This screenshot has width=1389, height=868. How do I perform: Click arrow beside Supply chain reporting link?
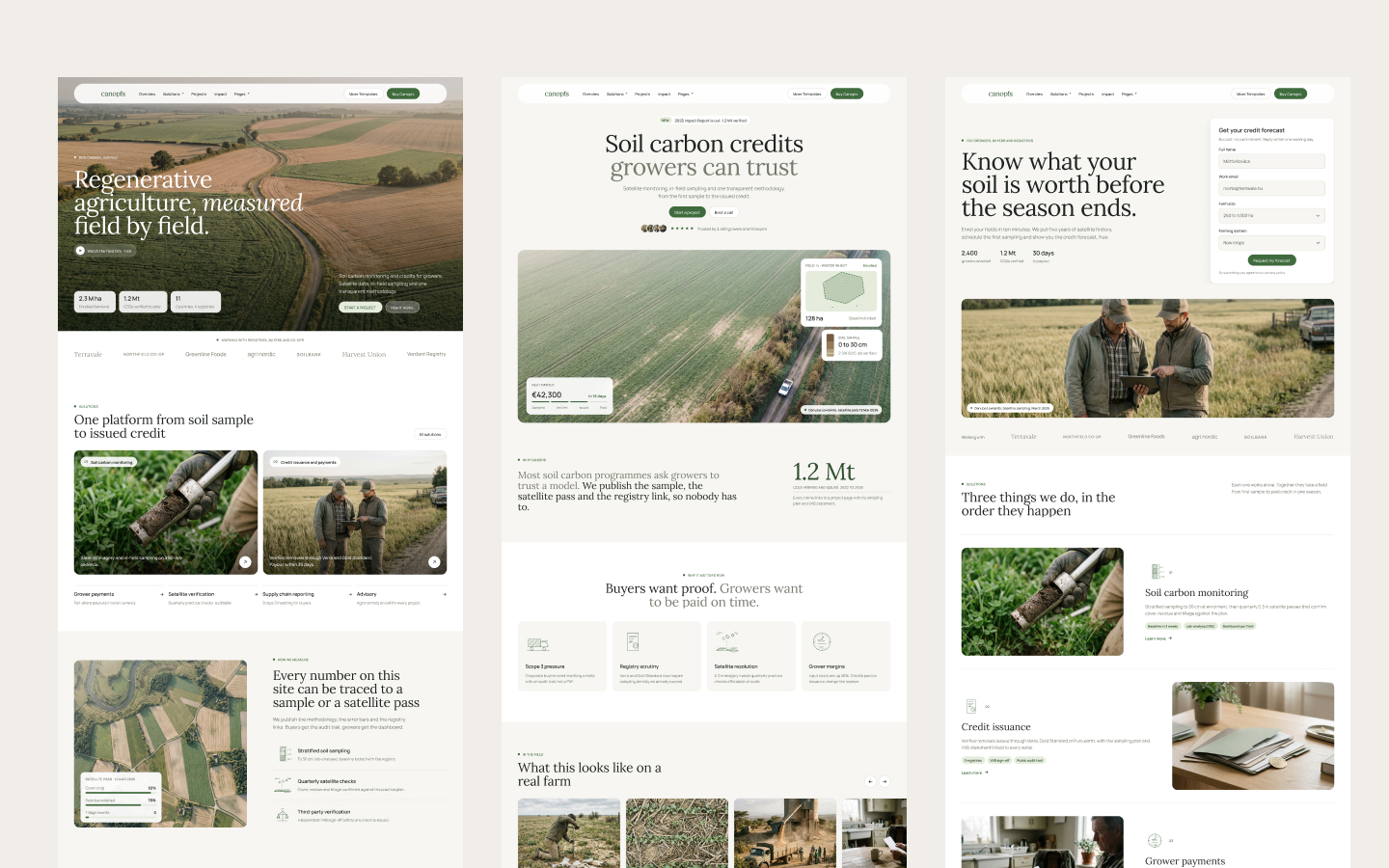(x=350, y=594)
